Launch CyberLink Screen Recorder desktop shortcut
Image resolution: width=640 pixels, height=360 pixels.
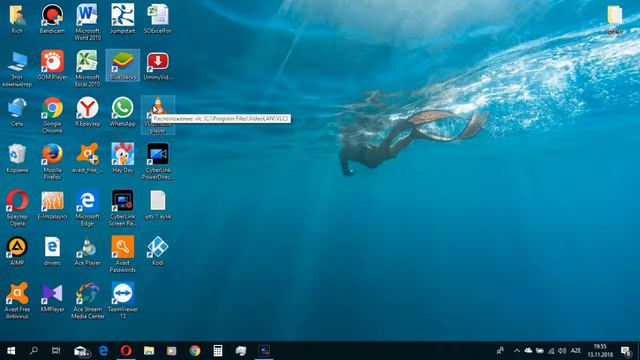122,208
